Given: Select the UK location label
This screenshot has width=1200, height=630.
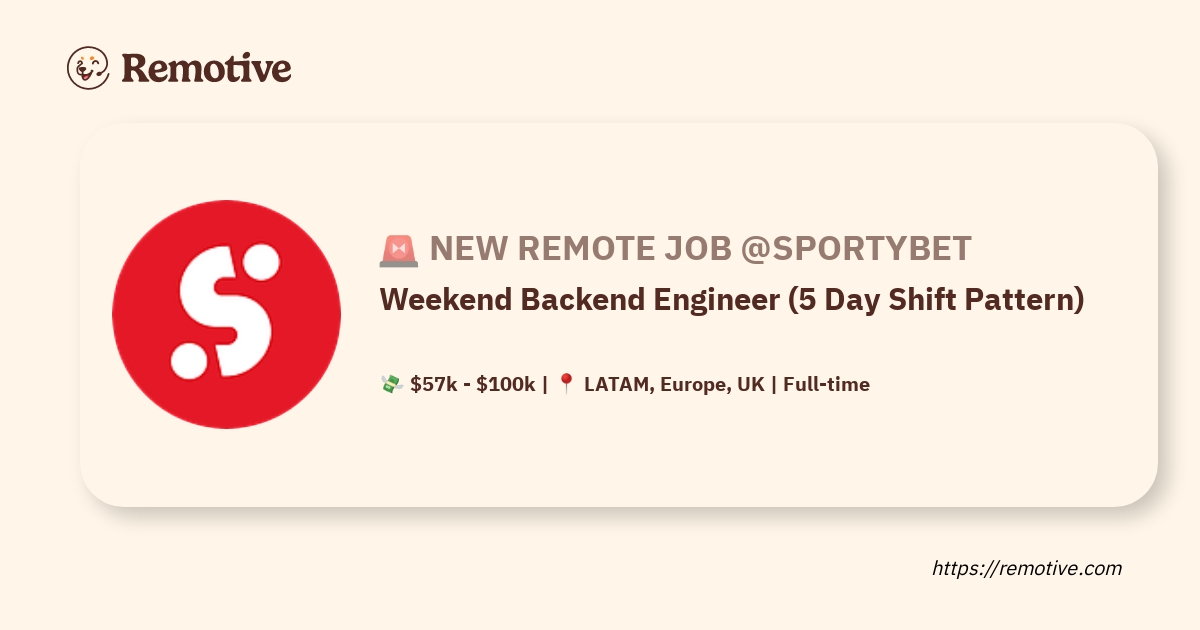Looking at the screenshot, I should [751, 384].
